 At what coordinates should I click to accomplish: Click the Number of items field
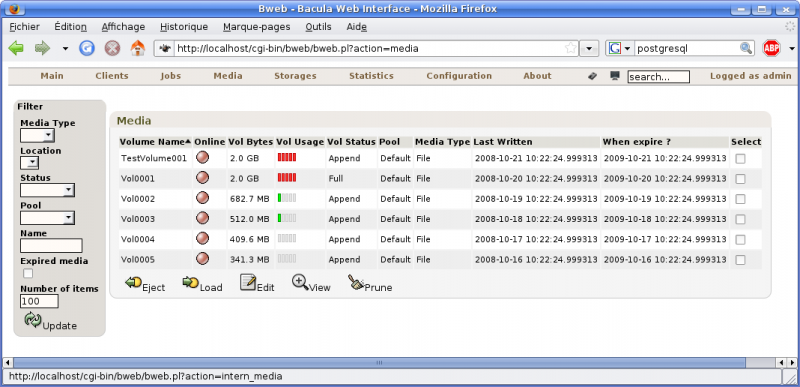click(39, 301)
